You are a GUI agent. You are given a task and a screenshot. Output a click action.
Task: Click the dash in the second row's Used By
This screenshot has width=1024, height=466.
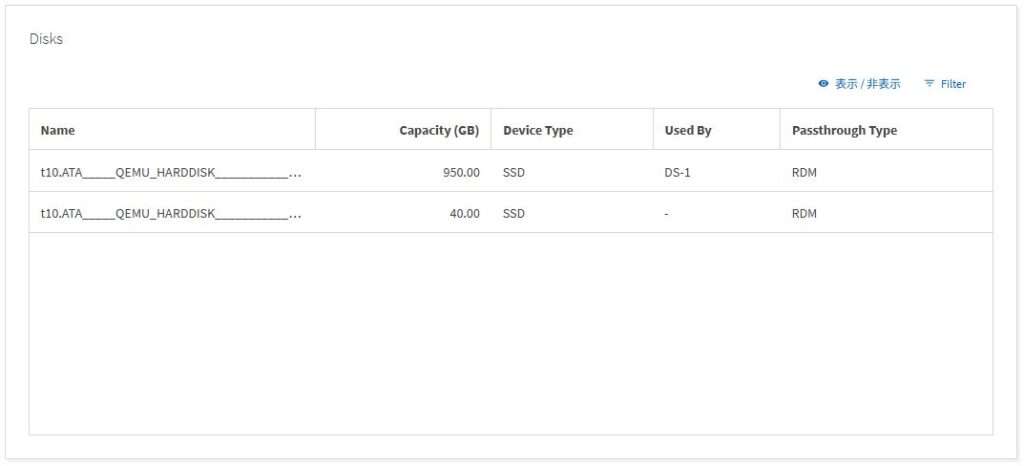coord(667,214)
